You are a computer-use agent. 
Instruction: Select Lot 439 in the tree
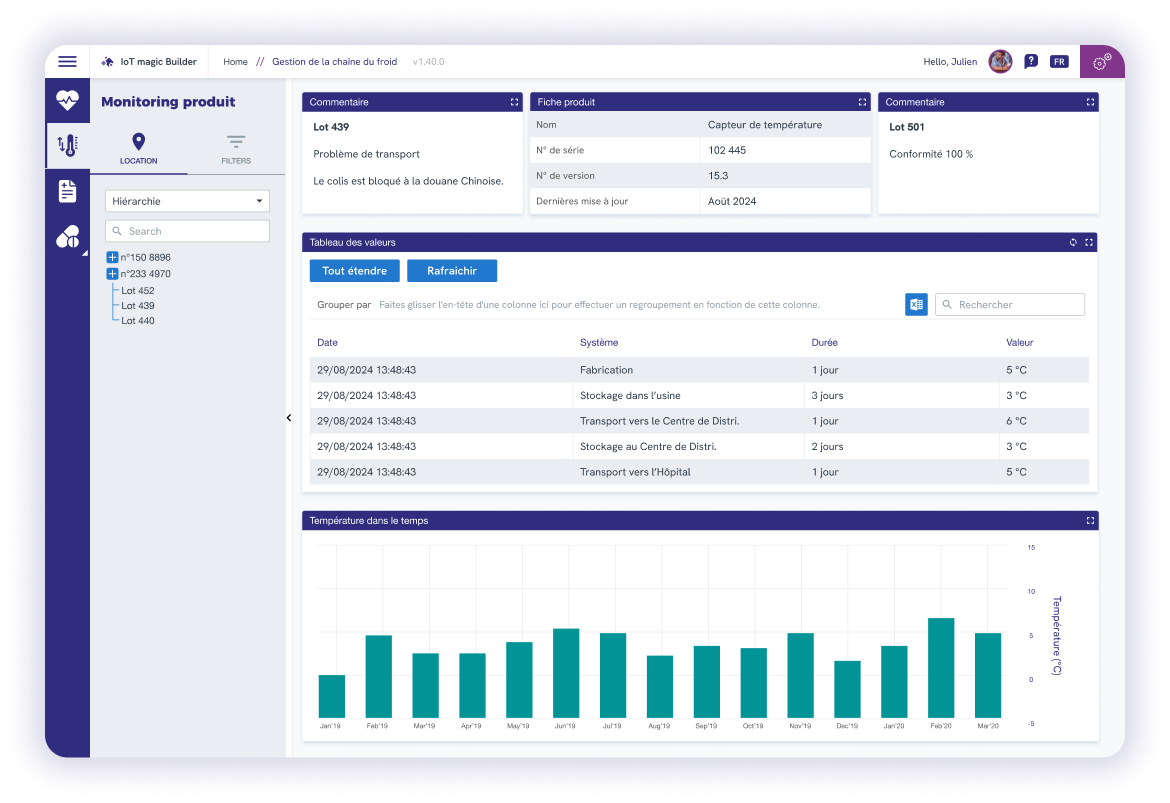click(137, 305)
